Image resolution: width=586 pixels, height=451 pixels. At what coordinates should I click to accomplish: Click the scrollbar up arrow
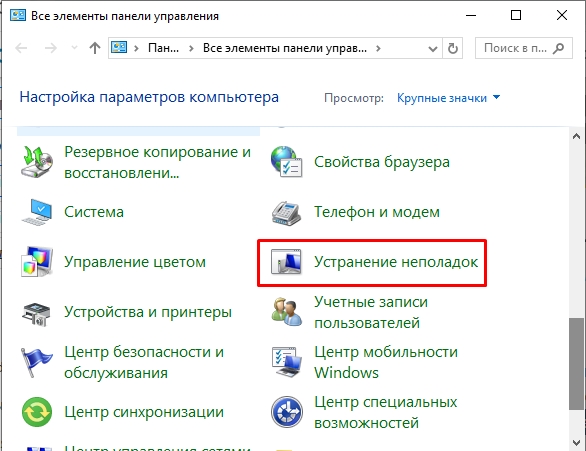(x=577, y=136)
